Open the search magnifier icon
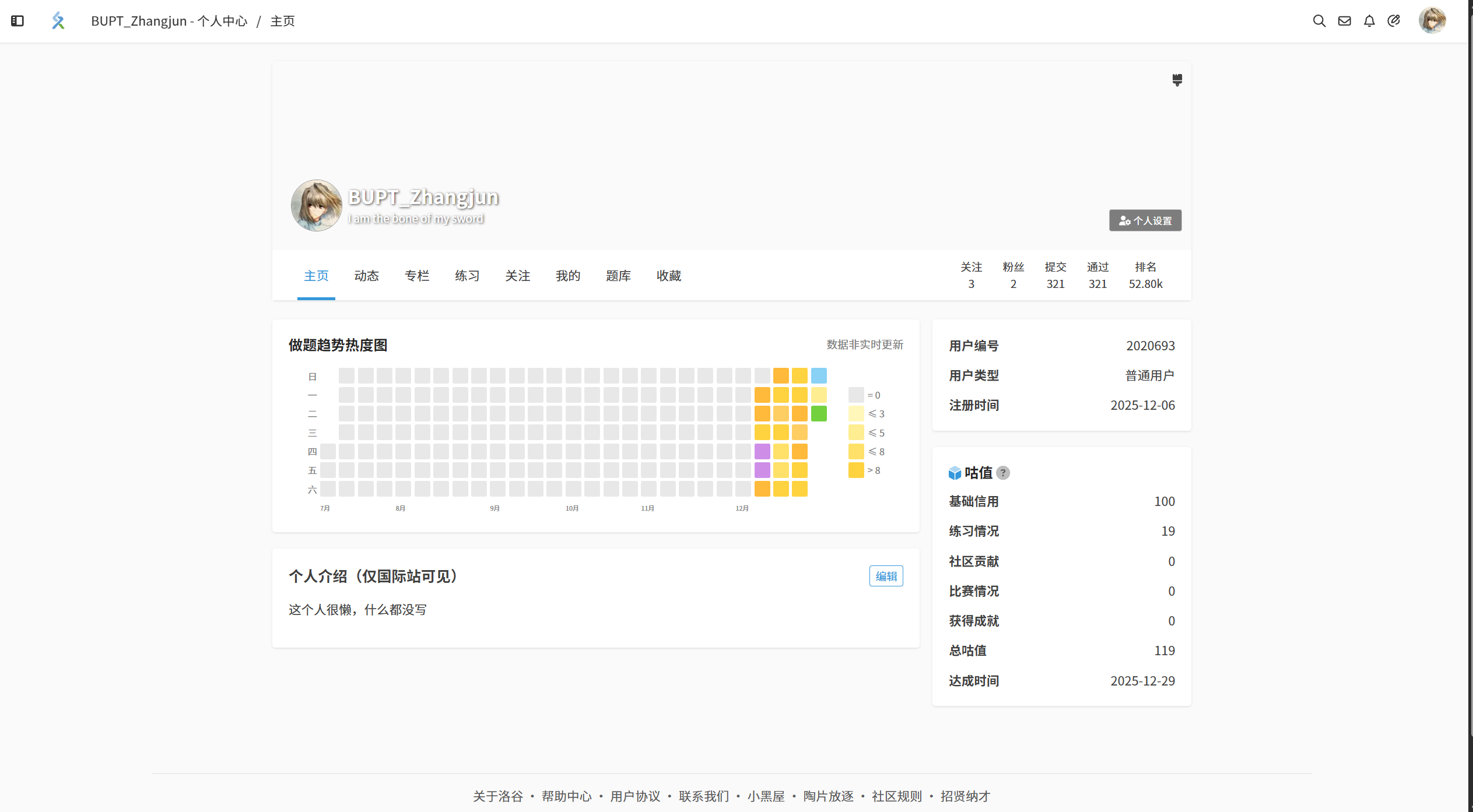The width and height of the screenshot is (1473, 812). 1319,21
